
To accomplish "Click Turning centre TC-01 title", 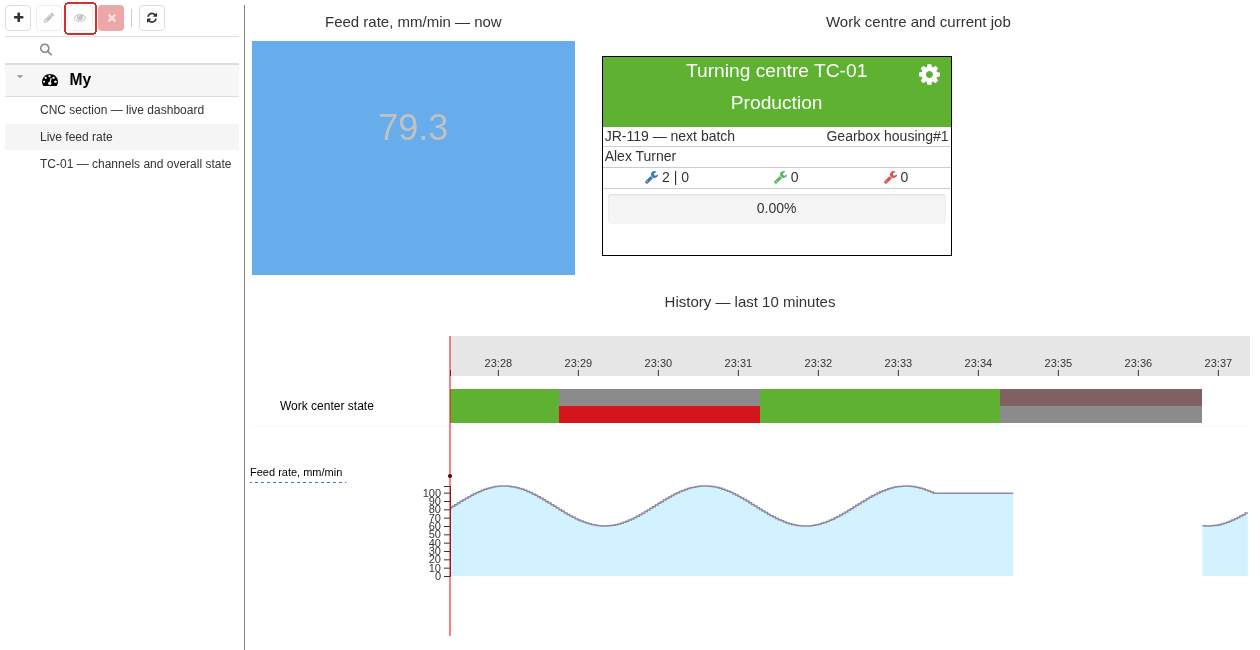I will (x=776, y=71).
